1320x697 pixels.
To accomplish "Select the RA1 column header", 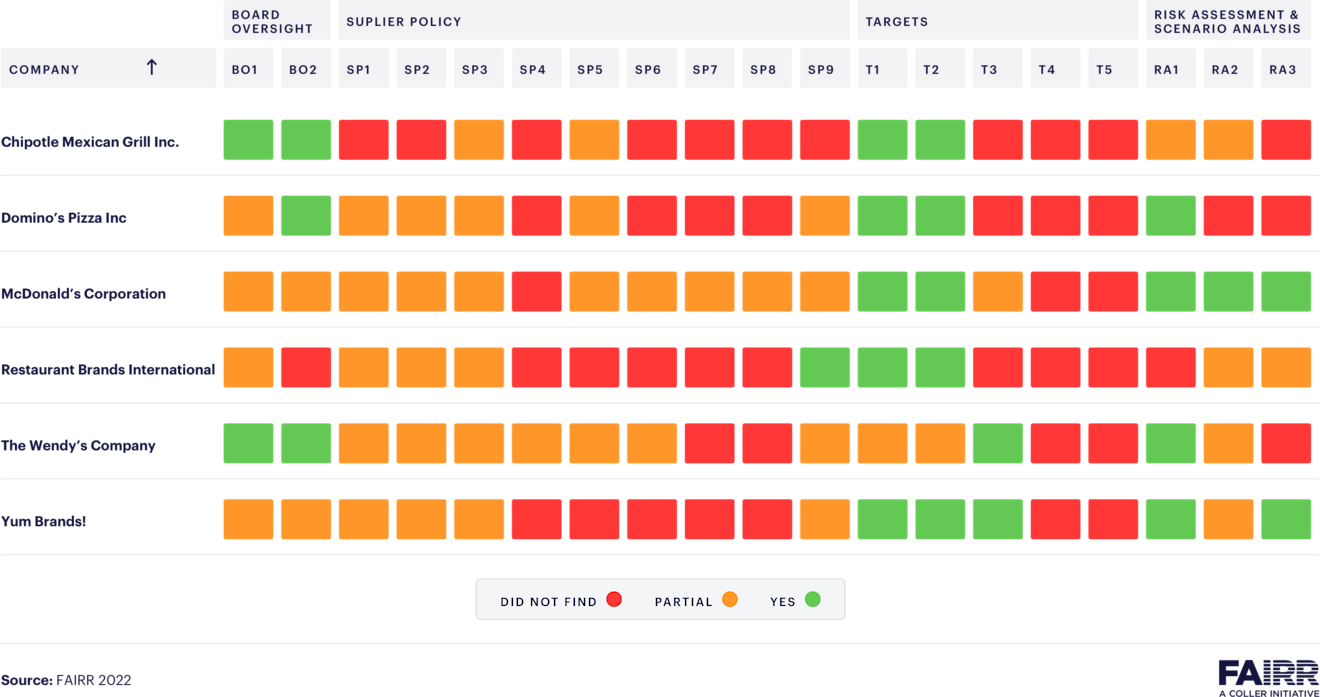I will (x=1171, y=69).
